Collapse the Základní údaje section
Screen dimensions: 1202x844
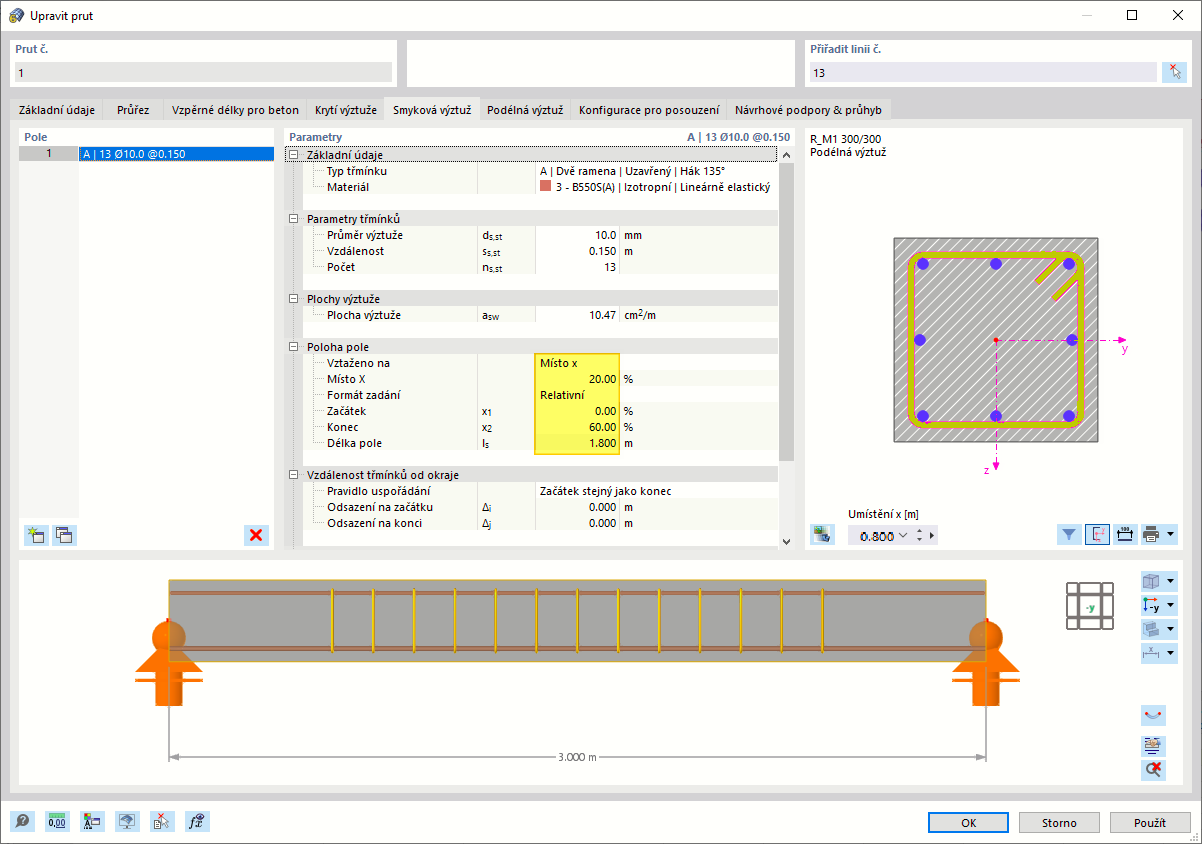pyautogui.click(x=293, y=155)
